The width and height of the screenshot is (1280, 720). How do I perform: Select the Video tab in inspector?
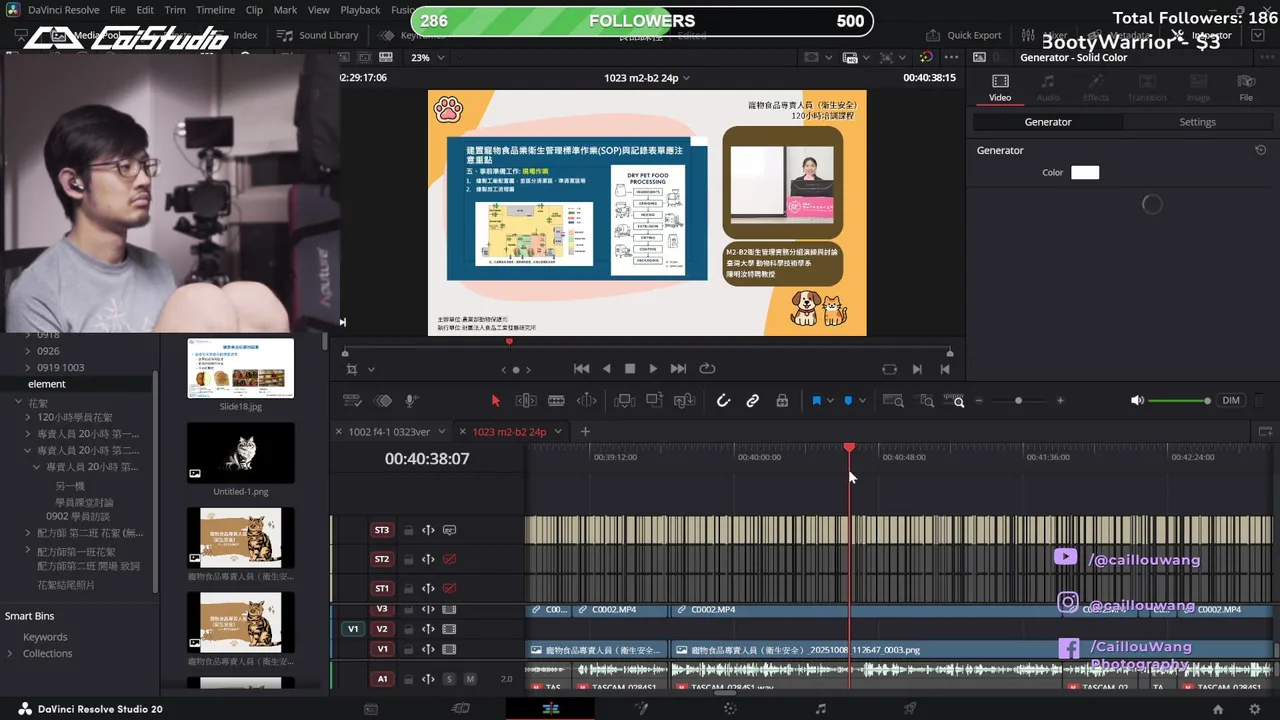pyautogui.click(x=1000, y=88)
